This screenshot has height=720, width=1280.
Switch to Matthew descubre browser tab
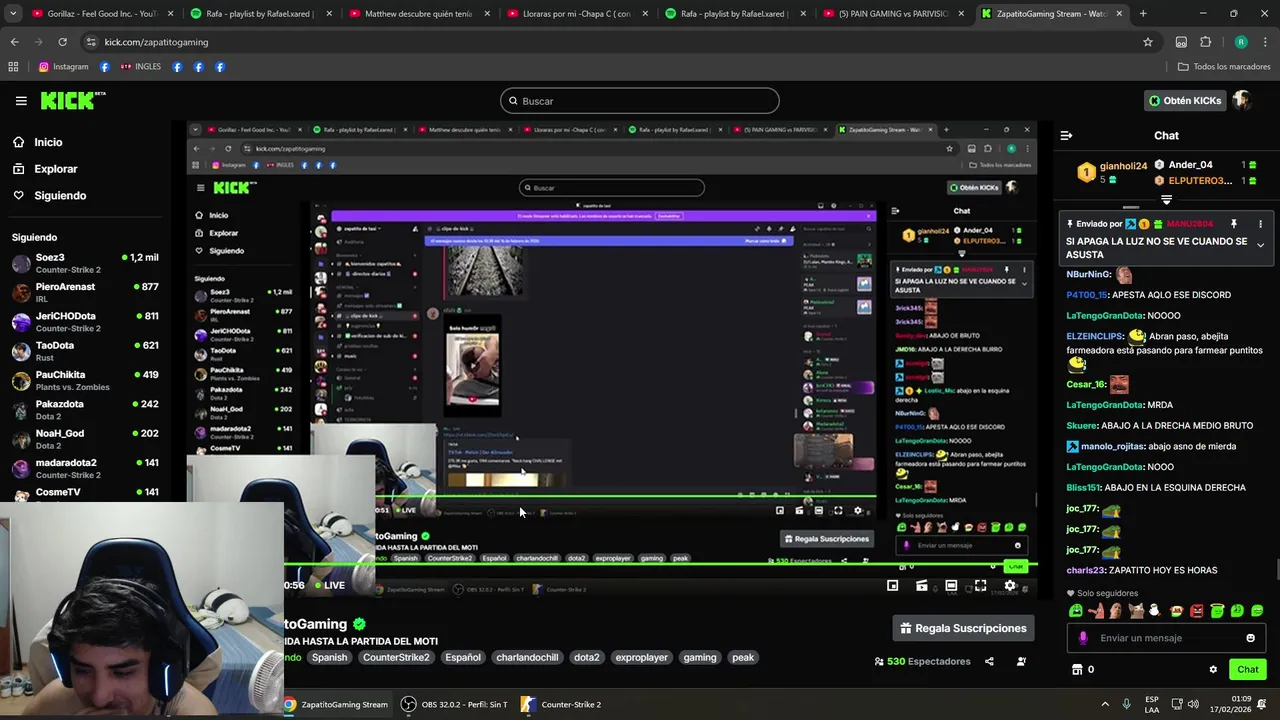tap(420, 14)
